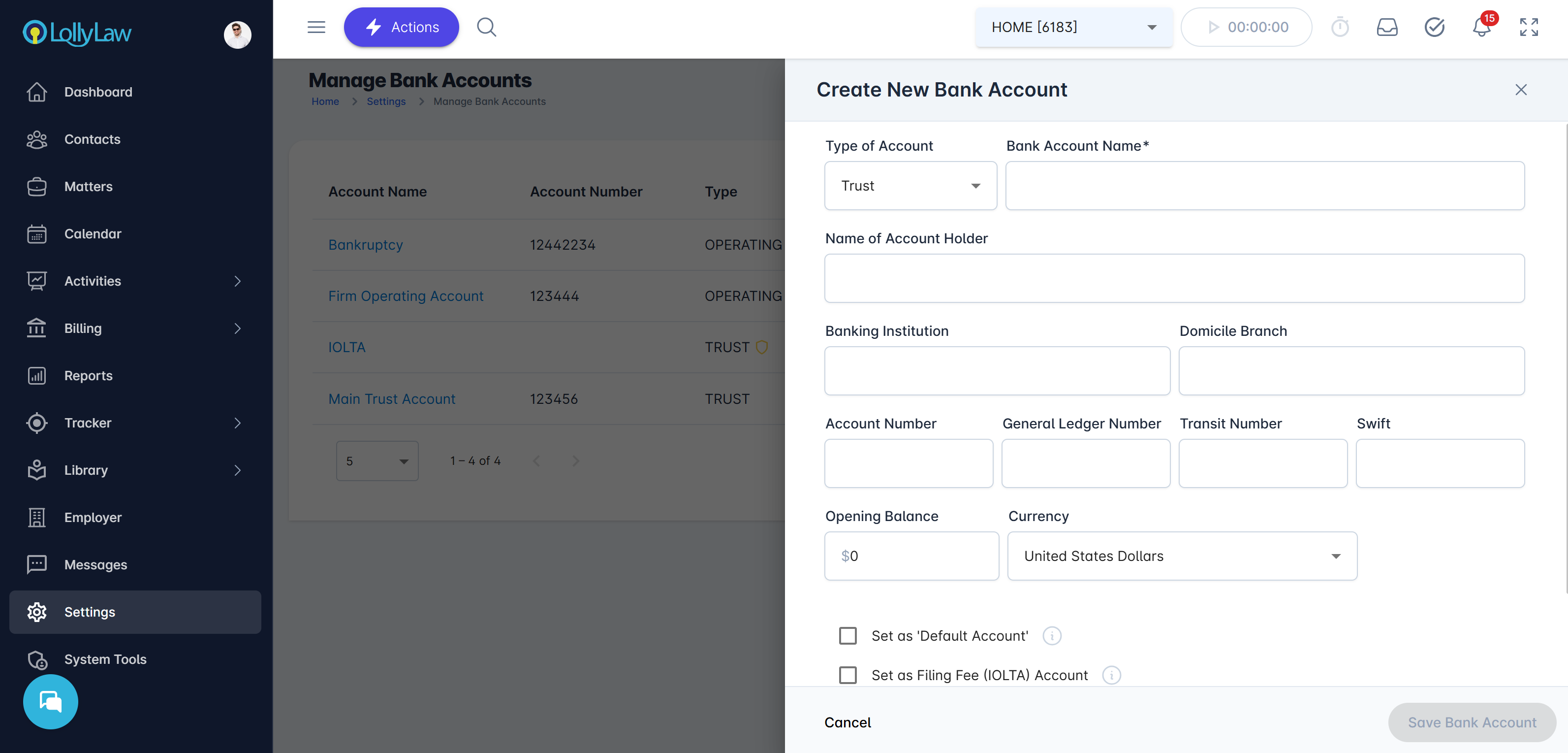
Task: Click the shield icon next to IOLTA TRUST
Action: point(761,347)
